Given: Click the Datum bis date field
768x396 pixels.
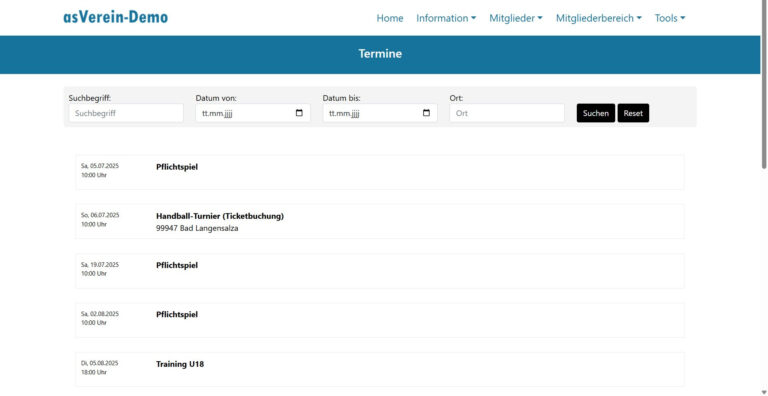Looking at the screenshot, I should (x=380, y=113).
